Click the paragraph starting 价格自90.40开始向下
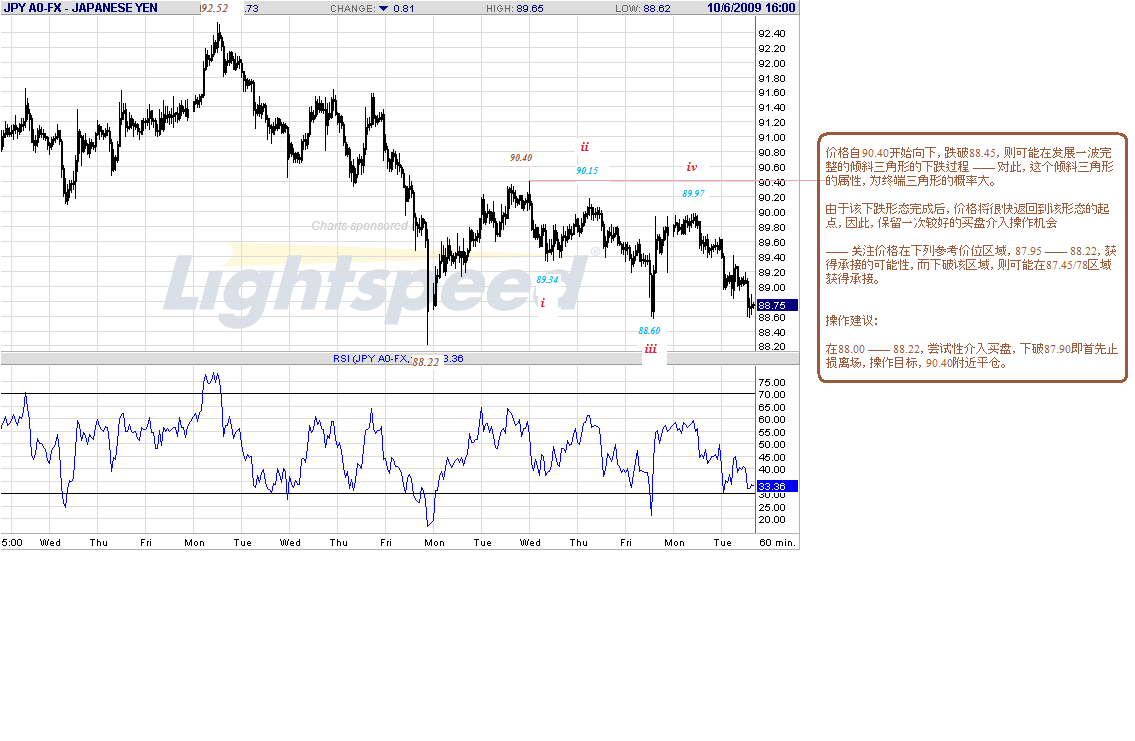This screenshot has width=1135, height=741. click(970, 167)
